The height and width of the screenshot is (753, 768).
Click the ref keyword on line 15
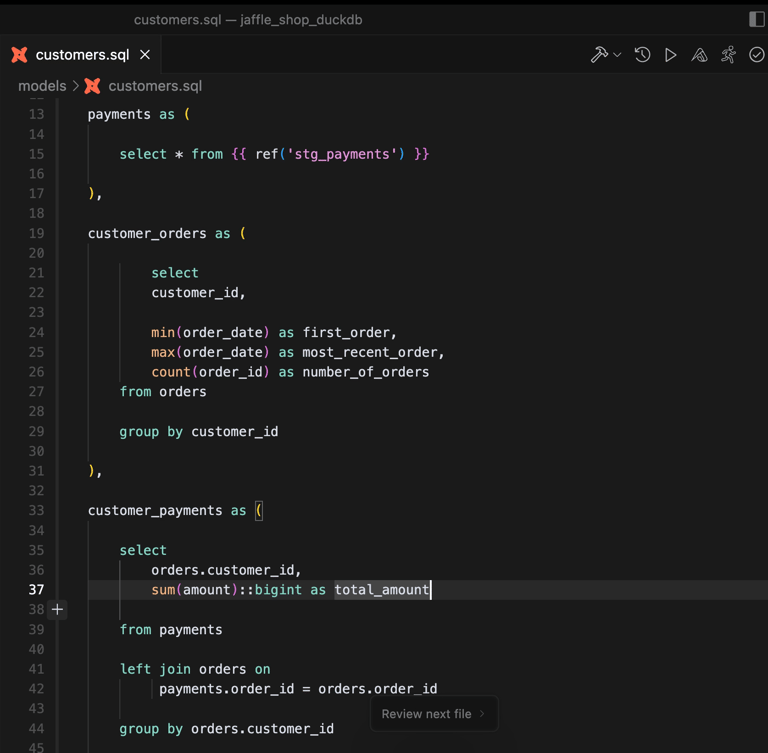[266, 154]
